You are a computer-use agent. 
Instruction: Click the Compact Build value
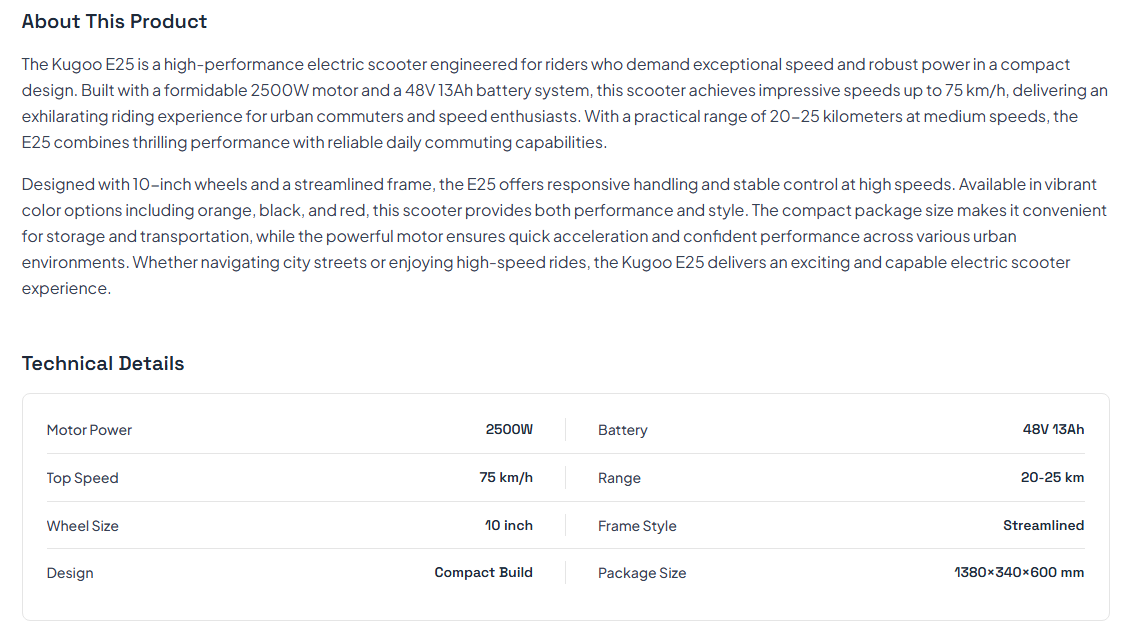coord(483,572)
